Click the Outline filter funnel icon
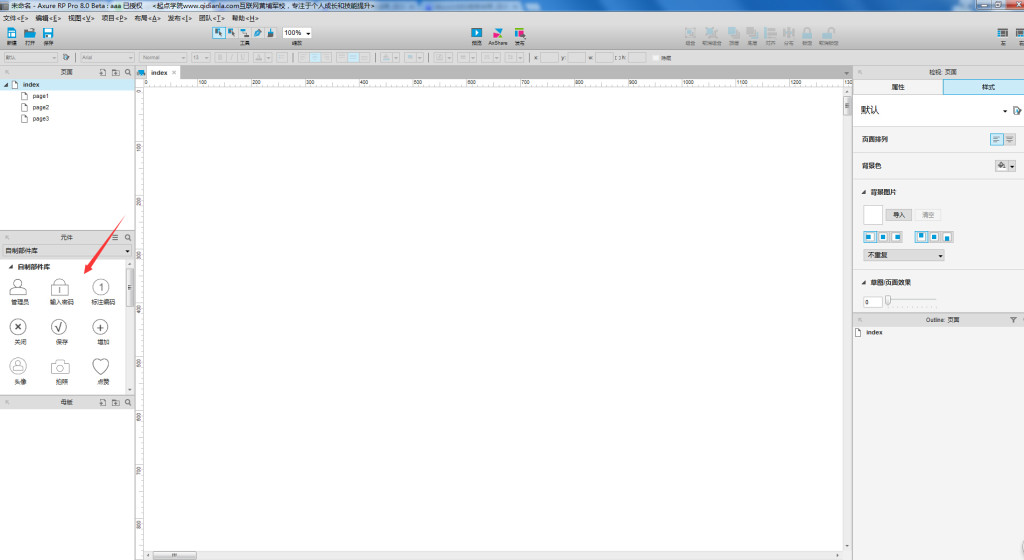Viewport: 1024px width, 560px height. [1014, 320]
